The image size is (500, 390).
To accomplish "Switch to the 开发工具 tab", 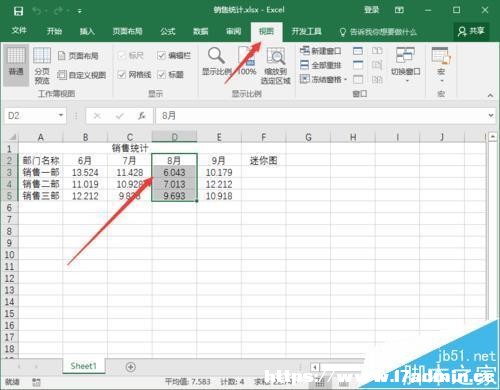I will click(x=307, y=31).
